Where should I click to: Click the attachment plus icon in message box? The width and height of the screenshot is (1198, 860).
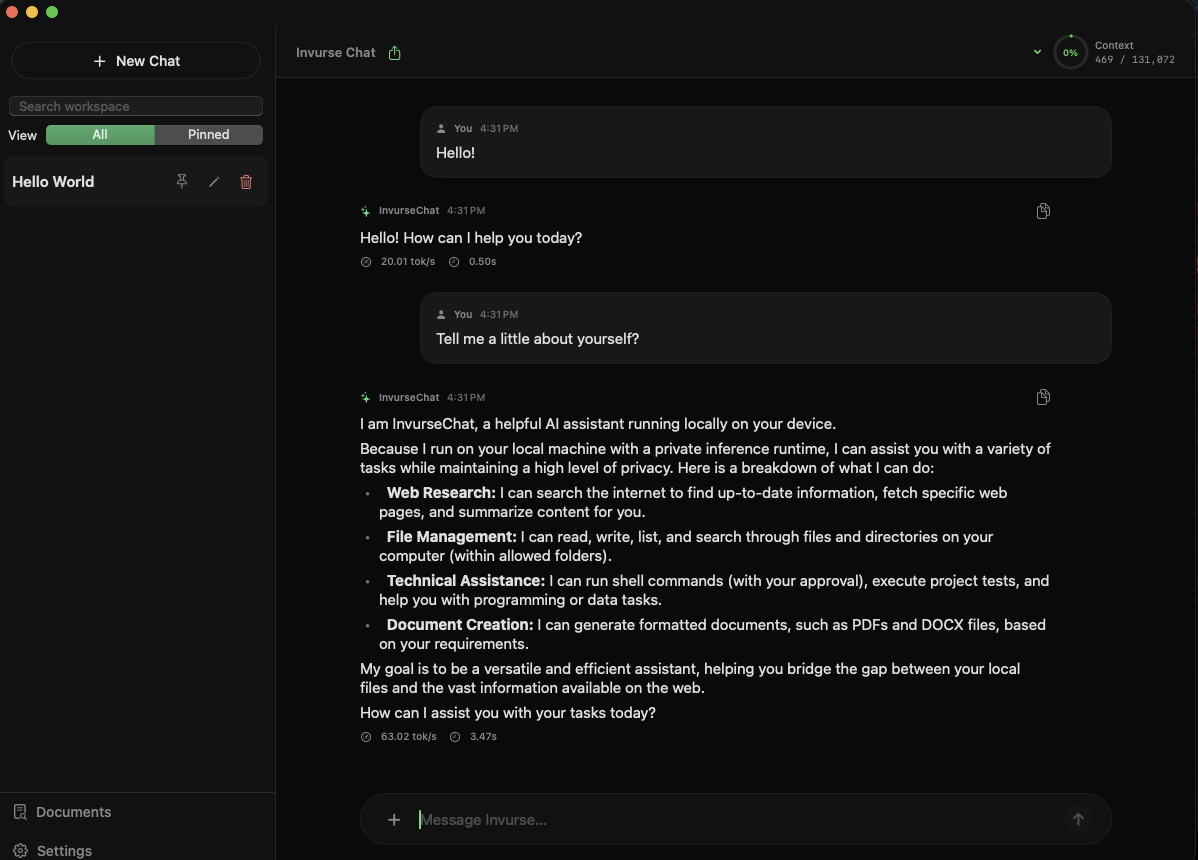393,820
